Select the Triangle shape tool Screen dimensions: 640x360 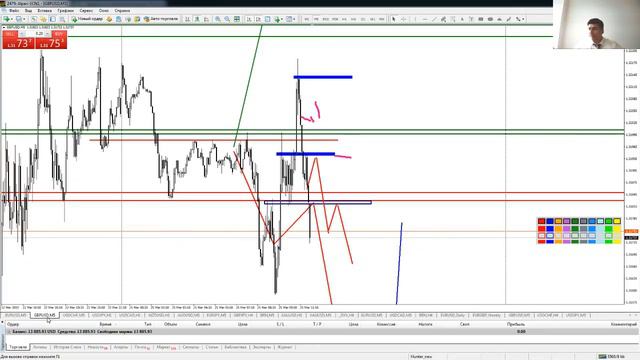click(x=499, y=19)
